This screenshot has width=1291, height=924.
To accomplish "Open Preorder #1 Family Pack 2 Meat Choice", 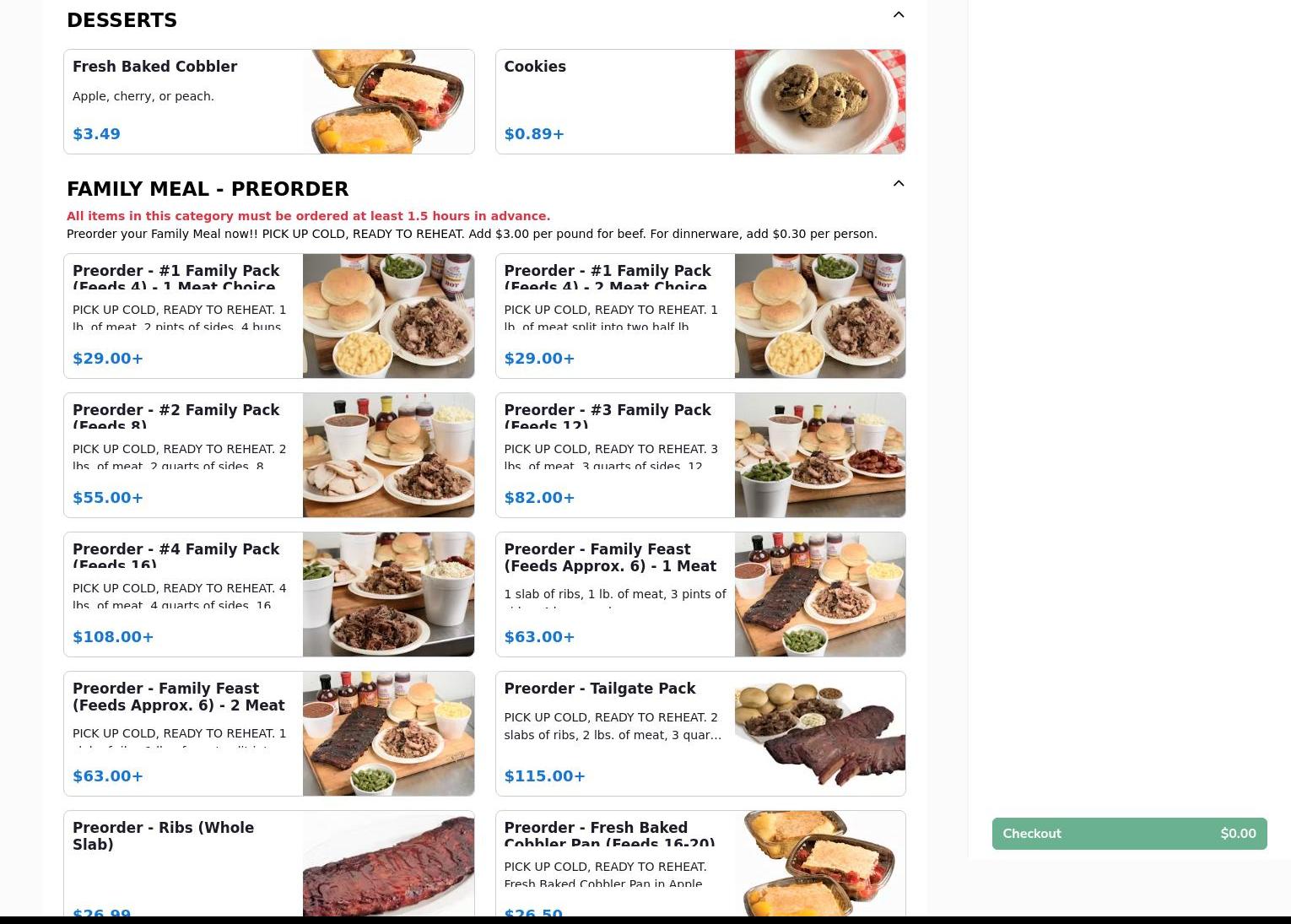I will (x=700, y=316).
